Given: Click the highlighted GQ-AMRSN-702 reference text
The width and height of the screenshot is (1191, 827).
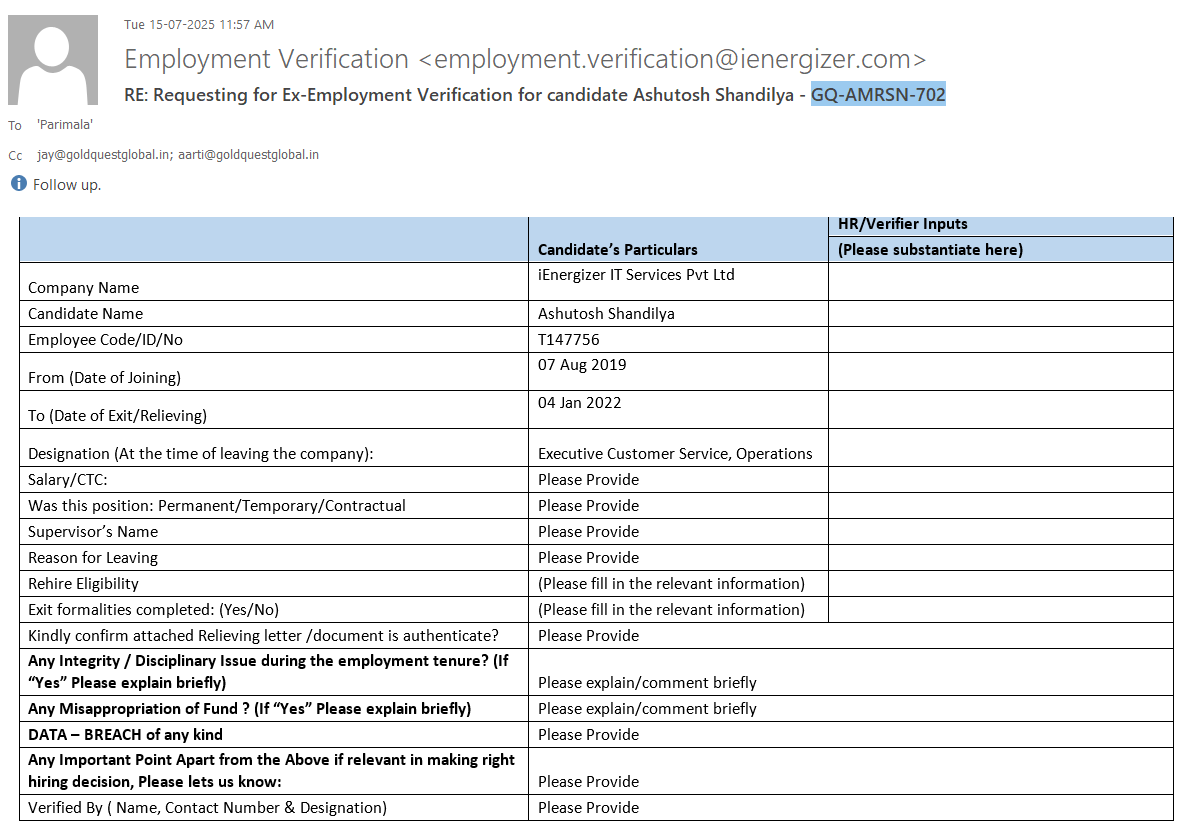Looking at the screenshot, I should coord(877,95).
